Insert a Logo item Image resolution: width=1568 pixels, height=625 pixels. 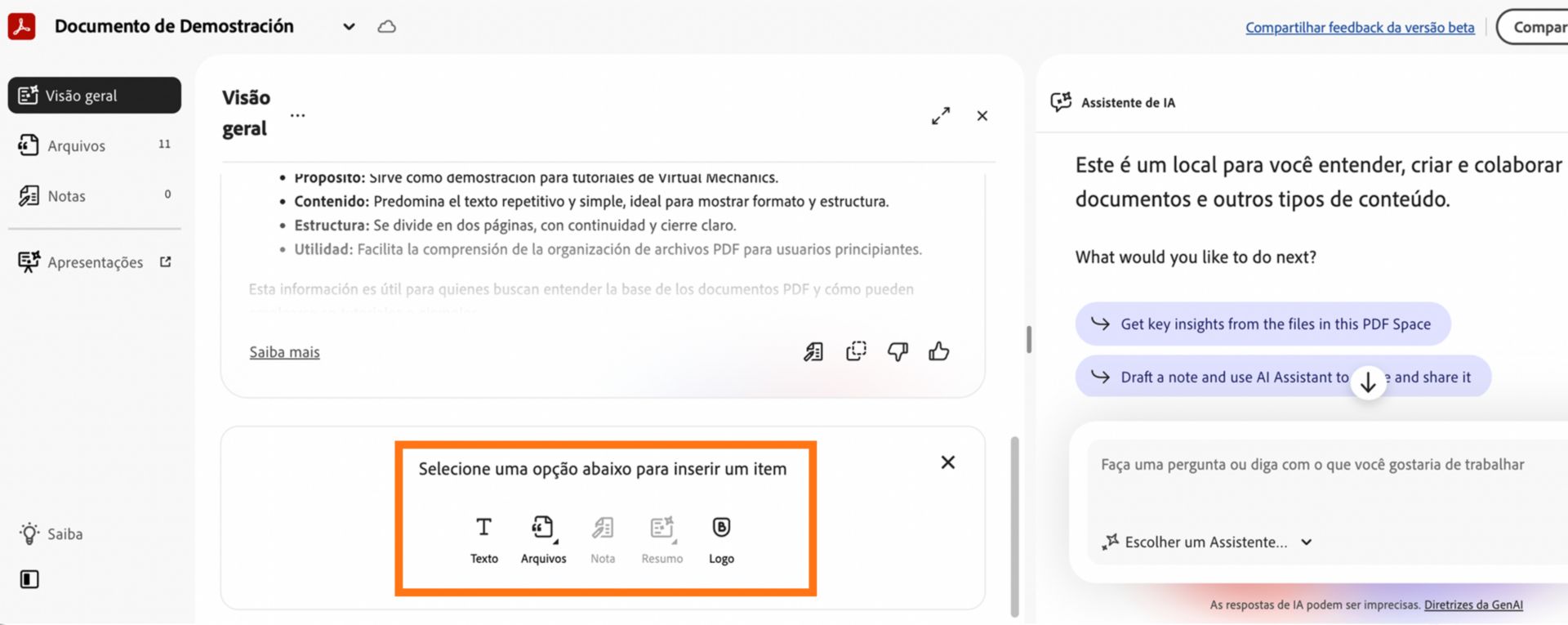click(x=721, y=539)
